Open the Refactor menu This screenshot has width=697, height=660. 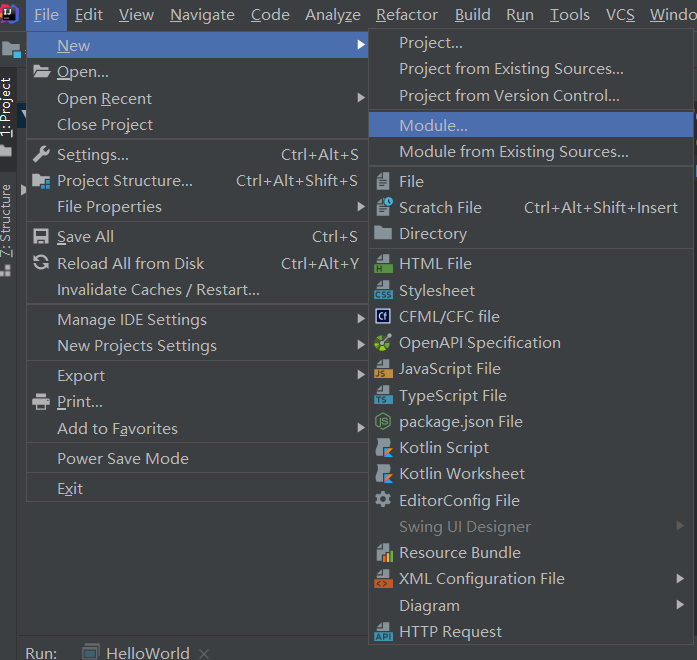click(x=407, y=15)
